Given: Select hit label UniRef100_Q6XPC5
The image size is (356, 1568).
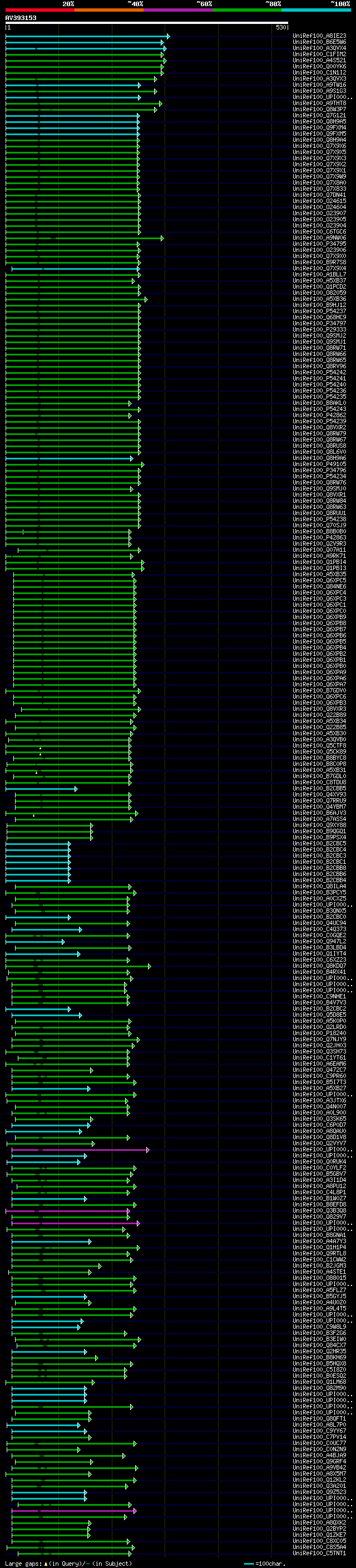Looking at the screenshot, I should coord(319,581).
